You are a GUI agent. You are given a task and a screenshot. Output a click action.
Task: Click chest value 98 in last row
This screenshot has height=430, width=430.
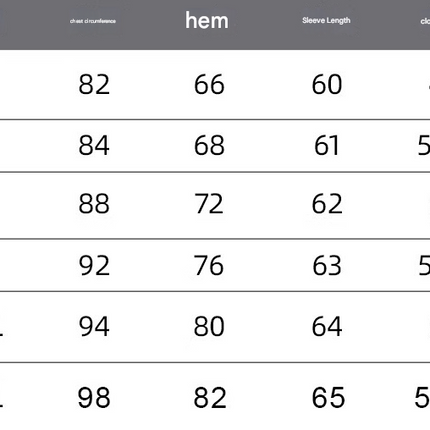(x=94, y=397)
